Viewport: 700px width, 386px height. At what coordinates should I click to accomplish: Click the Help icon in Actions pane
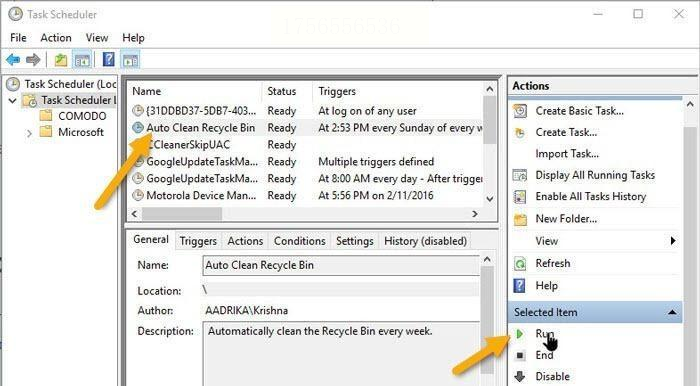tap(520, 286)
